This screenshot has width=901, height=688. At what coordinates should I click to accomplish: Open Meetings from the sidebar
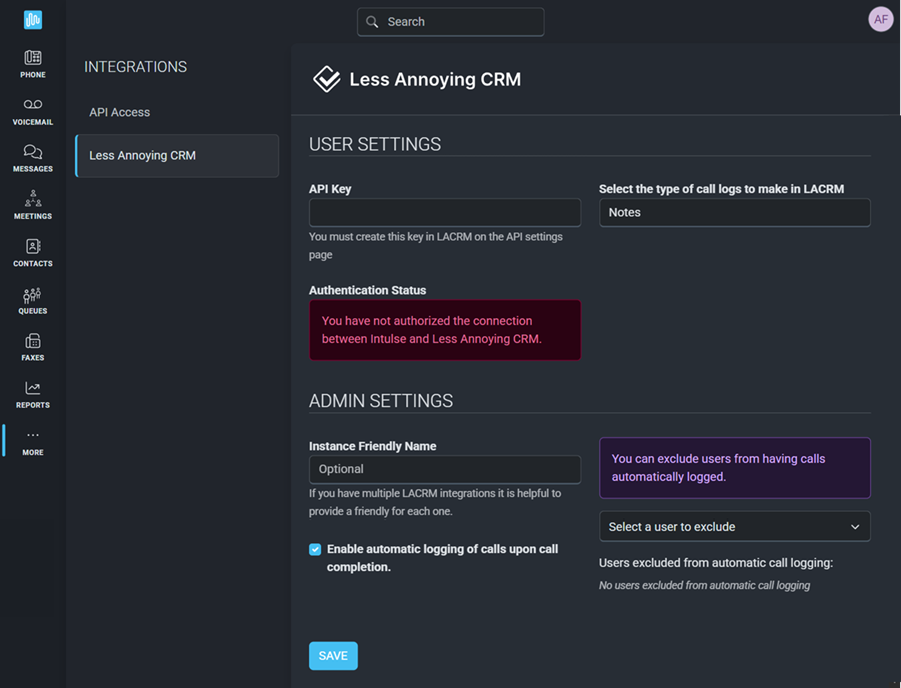[x=33, y=205]
